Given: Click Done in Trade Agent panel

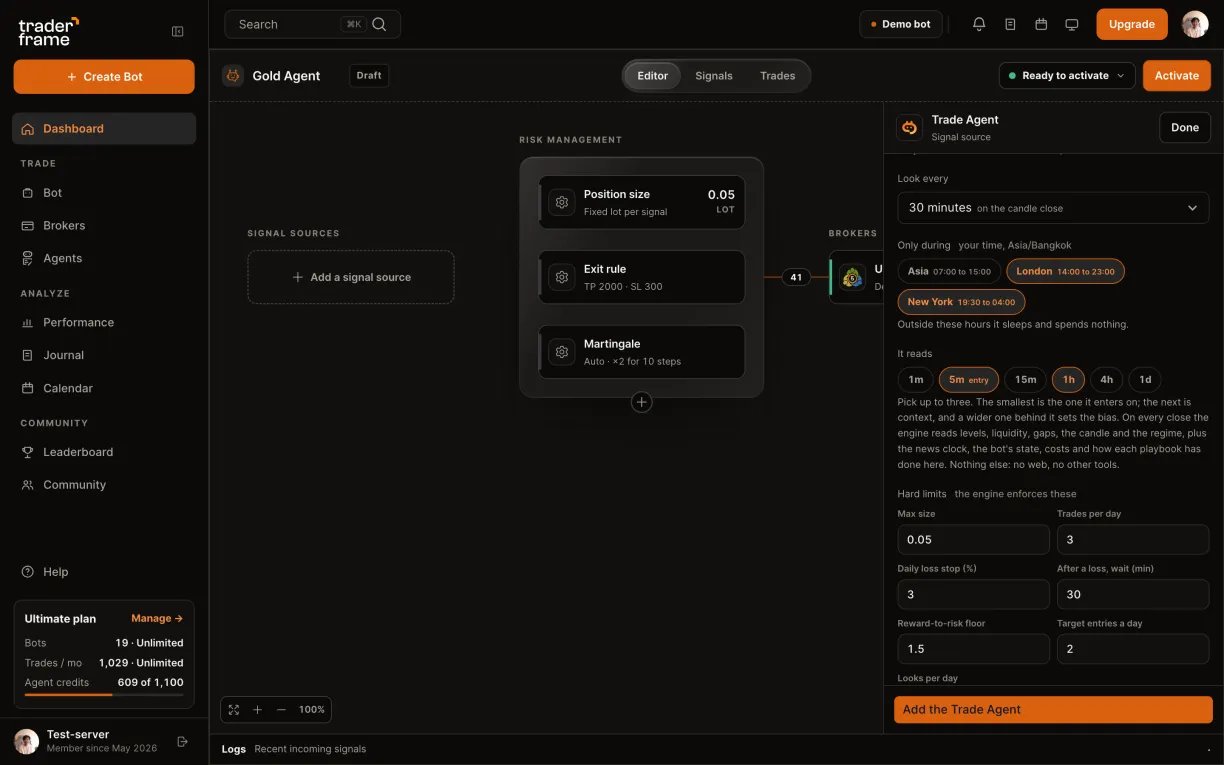Looking at the screenshot, I should [1185, 127].
